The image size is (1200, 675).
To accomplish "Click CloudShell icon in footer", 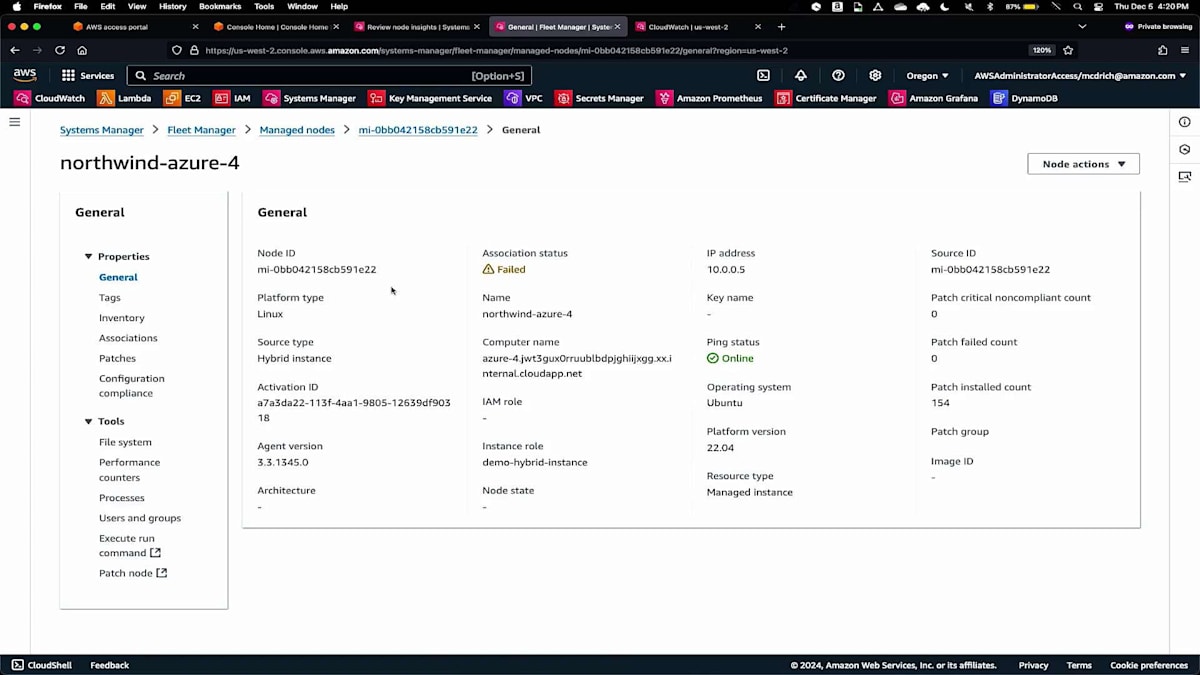I will 18,665.
